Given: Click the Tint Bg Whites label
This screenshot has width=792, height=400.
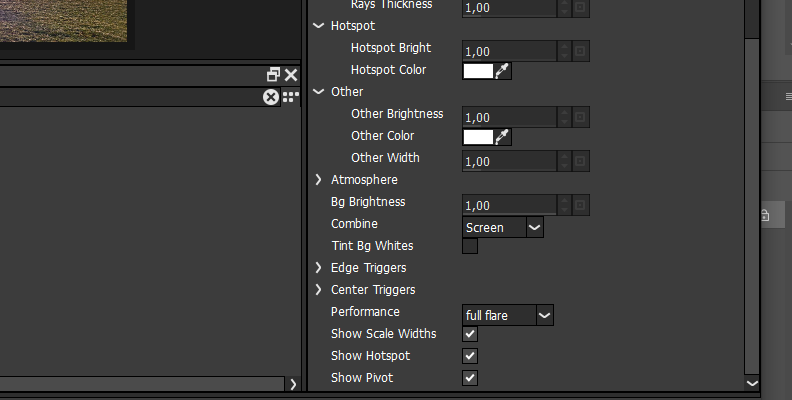Looking at the screenshot, I should tap(372, 246).
